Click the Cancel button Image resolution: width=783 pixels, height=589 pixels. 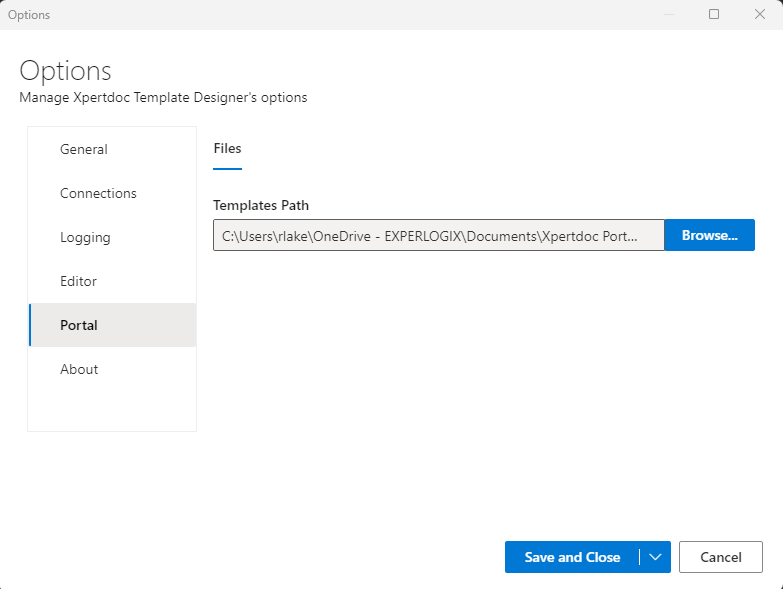(x=721, y=557)
